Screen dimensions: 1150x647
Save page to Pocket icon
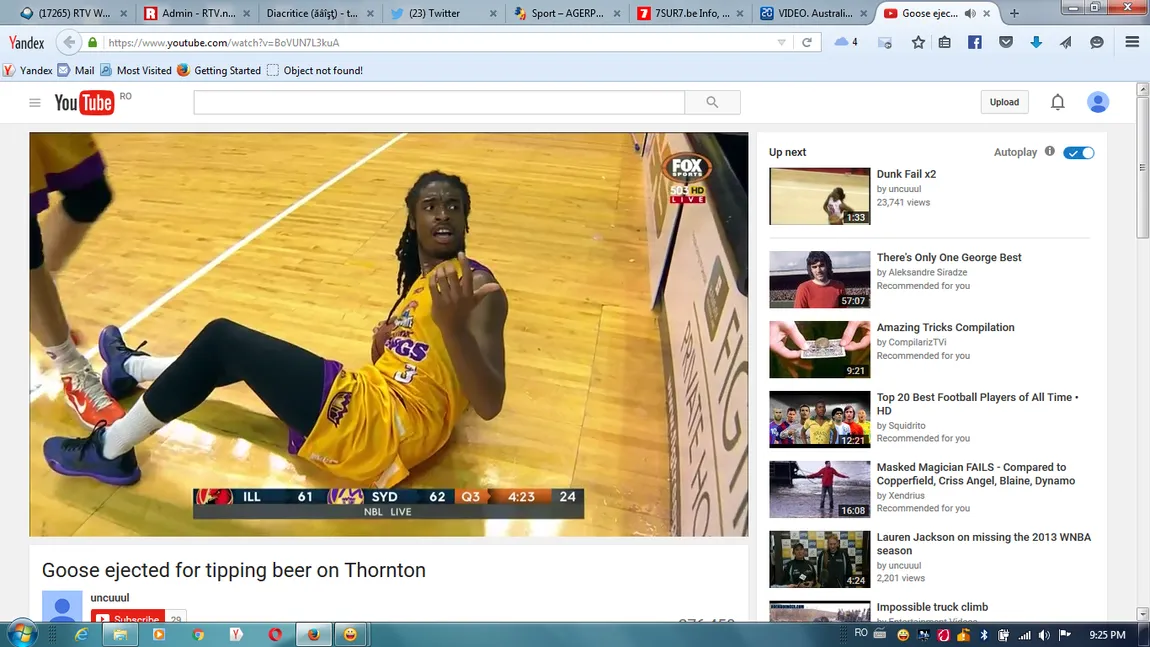1006,43
